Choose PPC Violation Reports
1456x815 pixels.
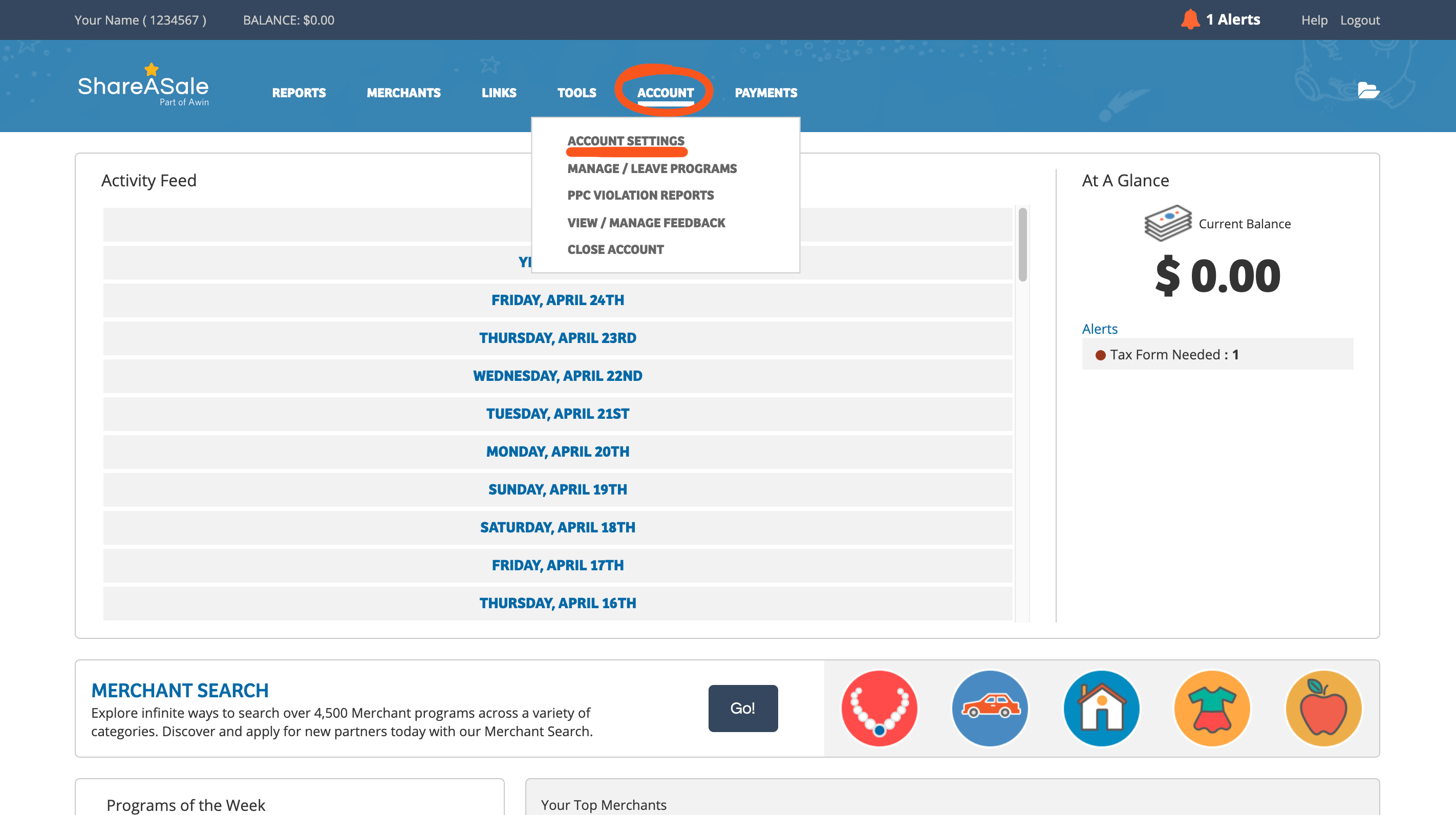point(640,195)
